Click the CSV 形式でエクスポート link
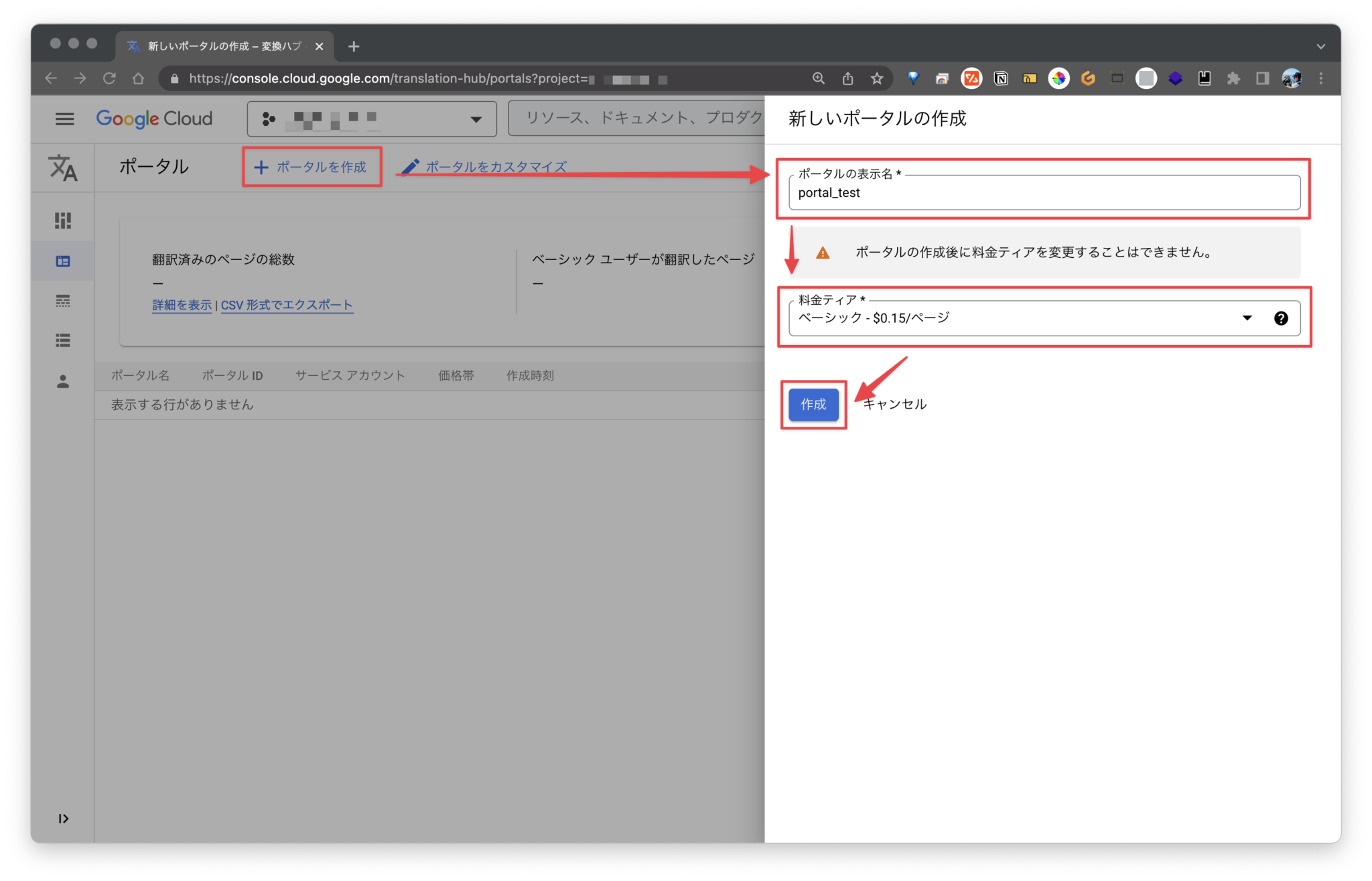Screen dimensions: 1372x881 coord(287,305)
